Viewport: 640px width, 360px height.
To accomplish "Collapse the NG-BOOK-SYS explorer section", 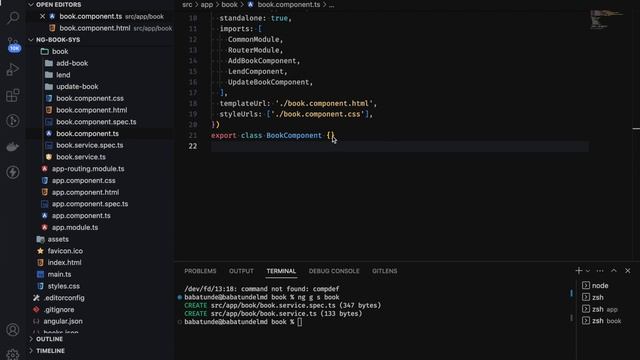I will point(58,40).
